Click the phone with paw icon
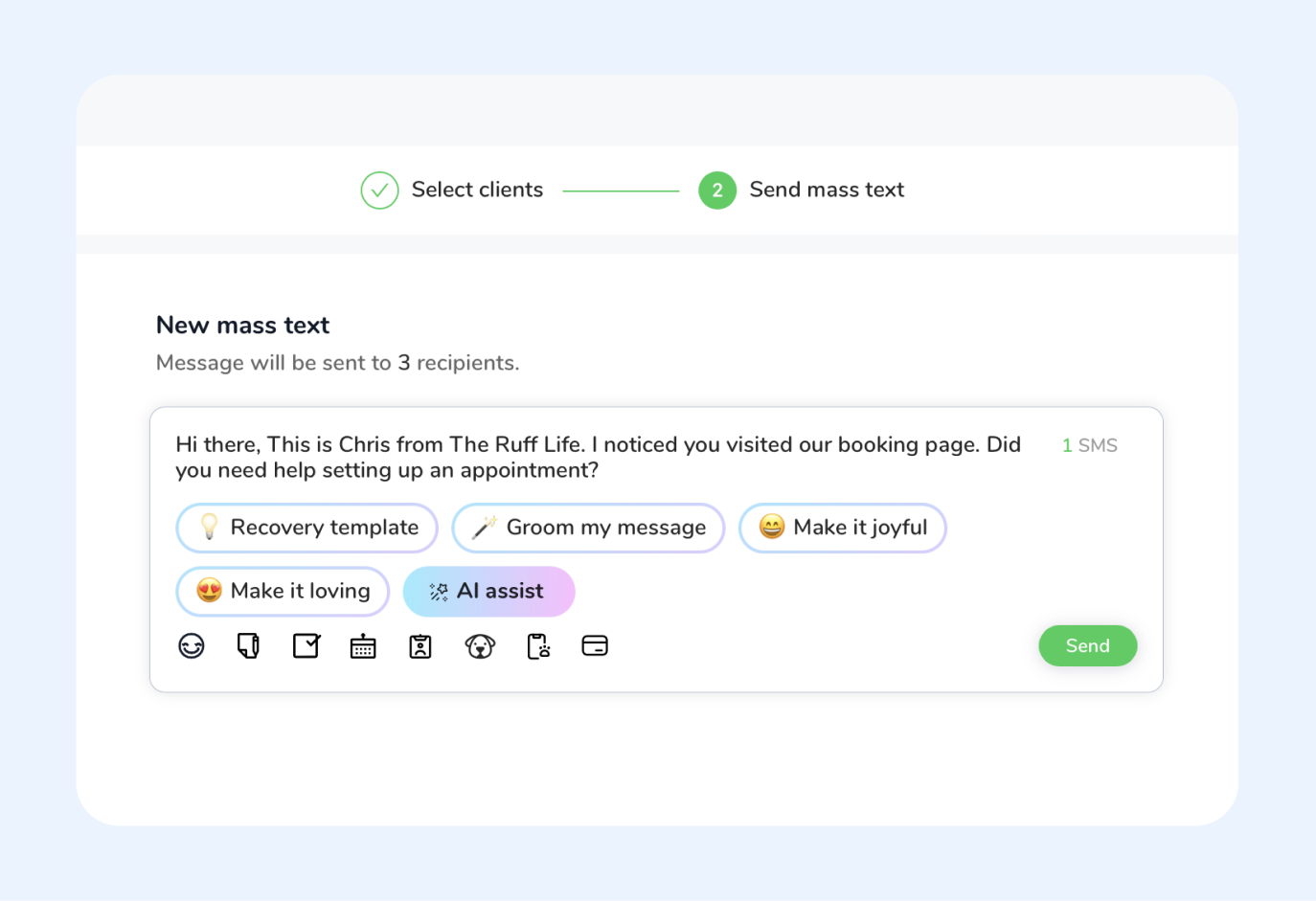The width and height of the screenshot is (1316, 901). (538, 646)
